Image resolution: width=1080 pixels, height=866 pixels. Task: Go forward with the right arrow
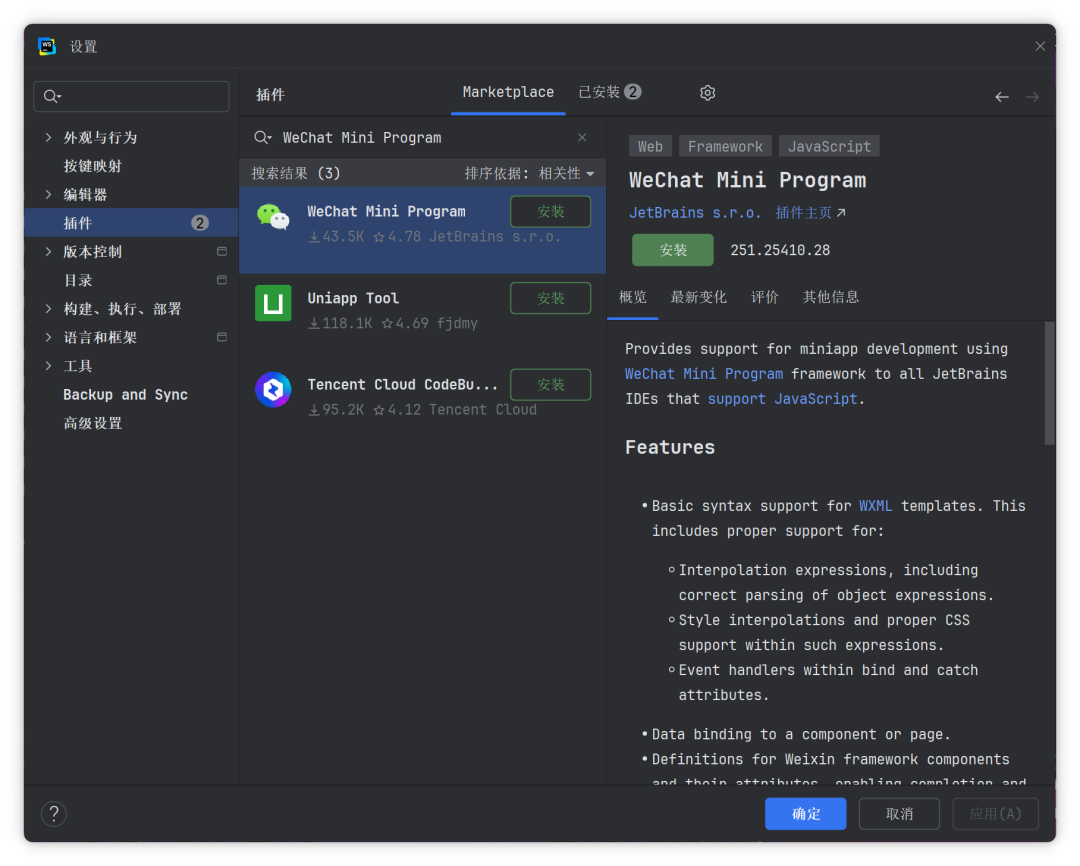(x=1032, y=97)
